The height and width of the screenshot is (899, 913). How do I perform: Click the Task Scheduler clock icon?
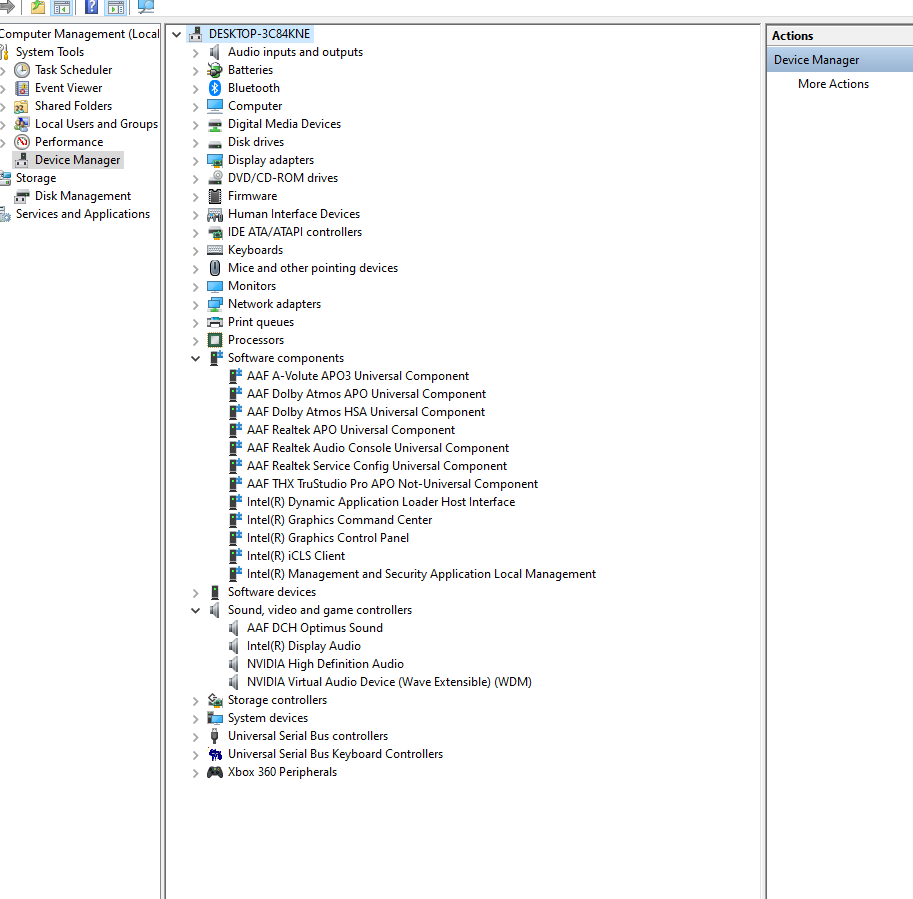click(x=22, y=70)
